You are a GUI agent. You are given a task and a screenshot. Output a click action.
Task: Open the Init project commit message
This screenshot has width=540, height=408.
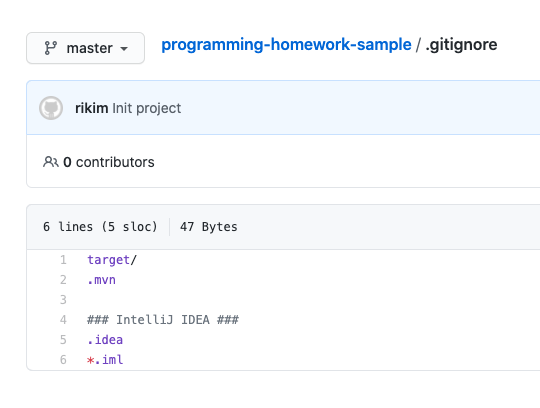[146, 108]
